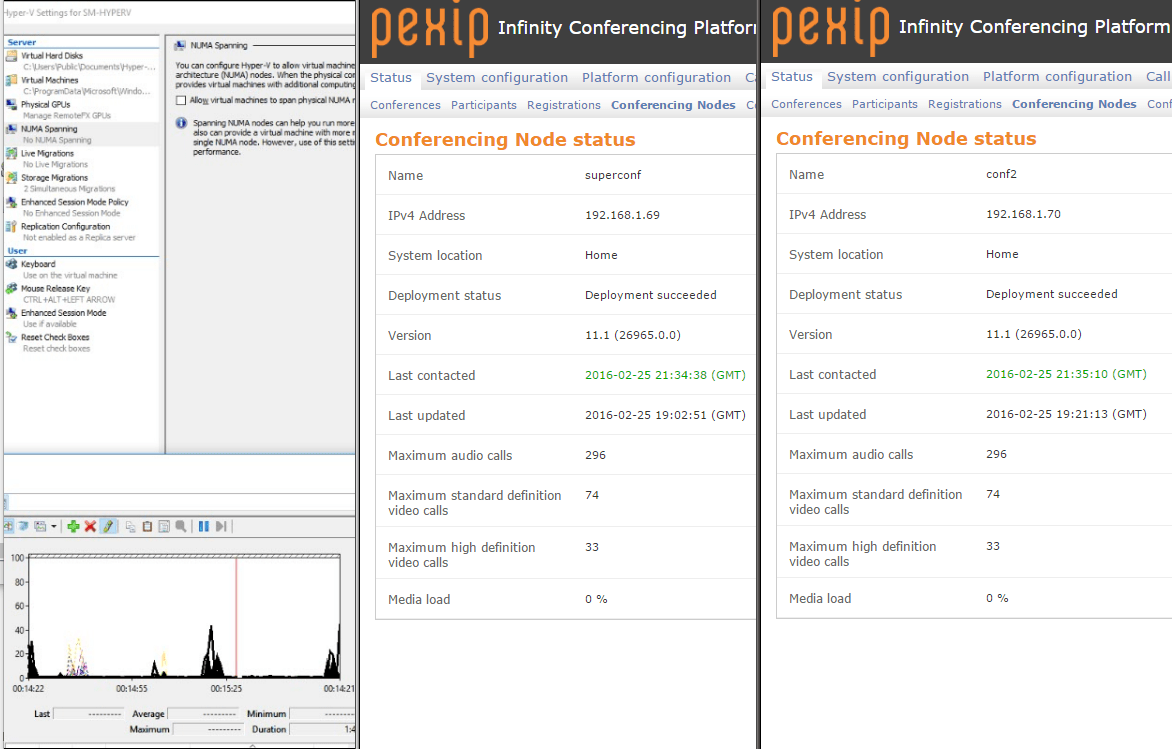Image resolution: width=1172 pixels, height=749 pixels.
Task: Click 'CTRL+ALT+LEFT ARROW' subtext
Action: coord(69,300)
